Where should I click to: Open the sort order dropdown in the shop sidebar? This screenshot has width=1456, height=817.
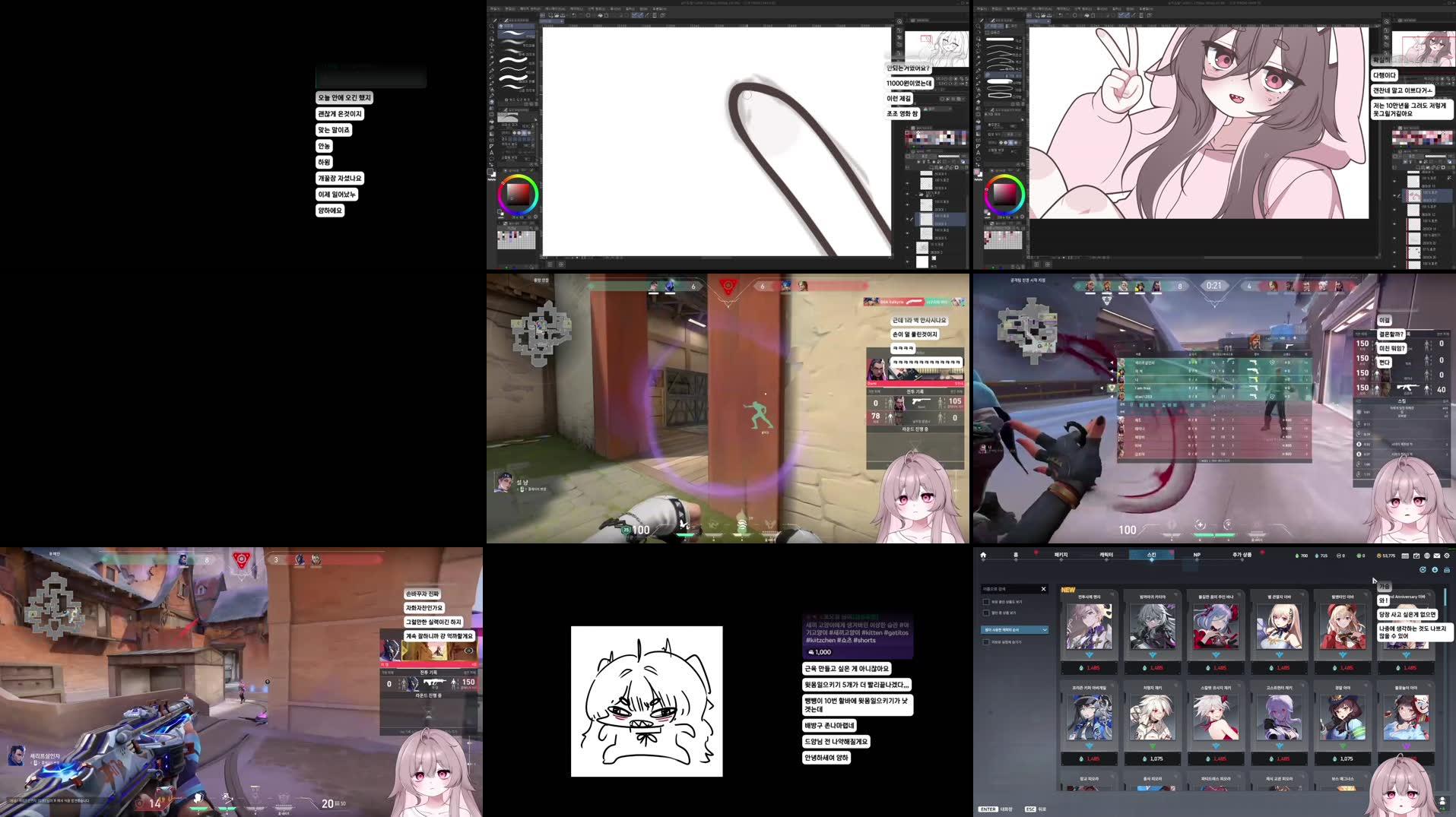pyautogui.click(x=1015, y=630)
